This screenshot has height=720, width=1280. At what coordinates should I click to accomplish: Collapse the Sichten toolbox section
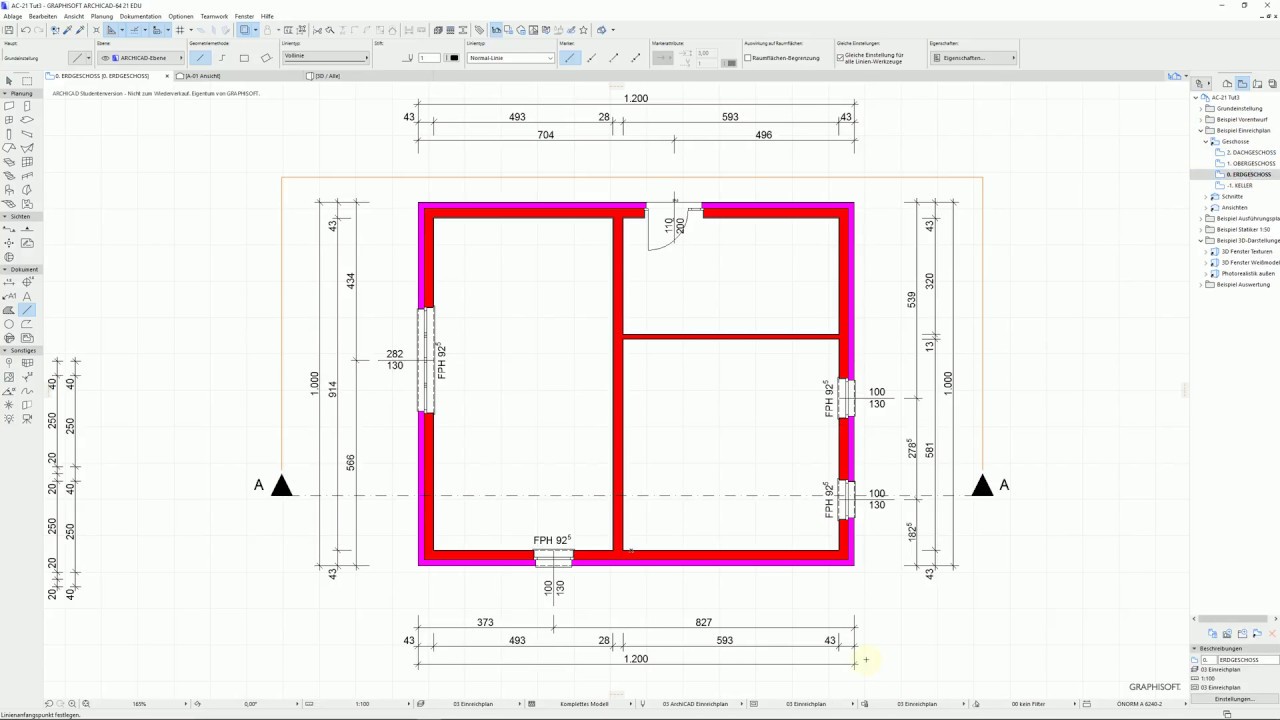pyautogui.click(x=4, y=216)
